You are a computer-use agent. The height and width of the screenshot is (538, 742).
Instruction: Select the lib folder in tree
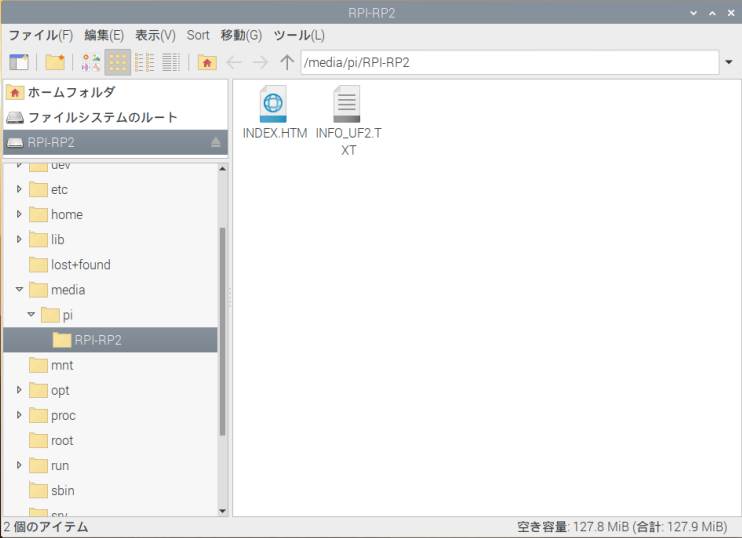pyautogui.click(x=46, y=239)
